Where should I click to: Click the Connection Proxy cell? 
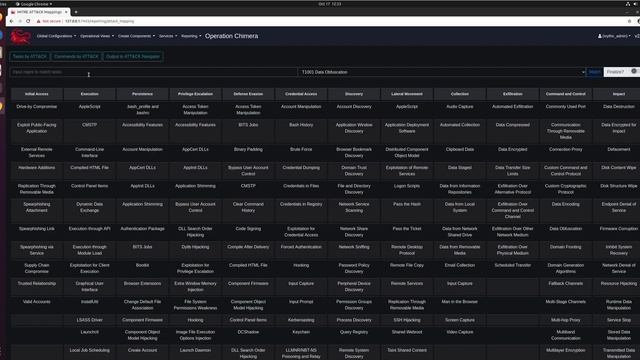(566, 152)
